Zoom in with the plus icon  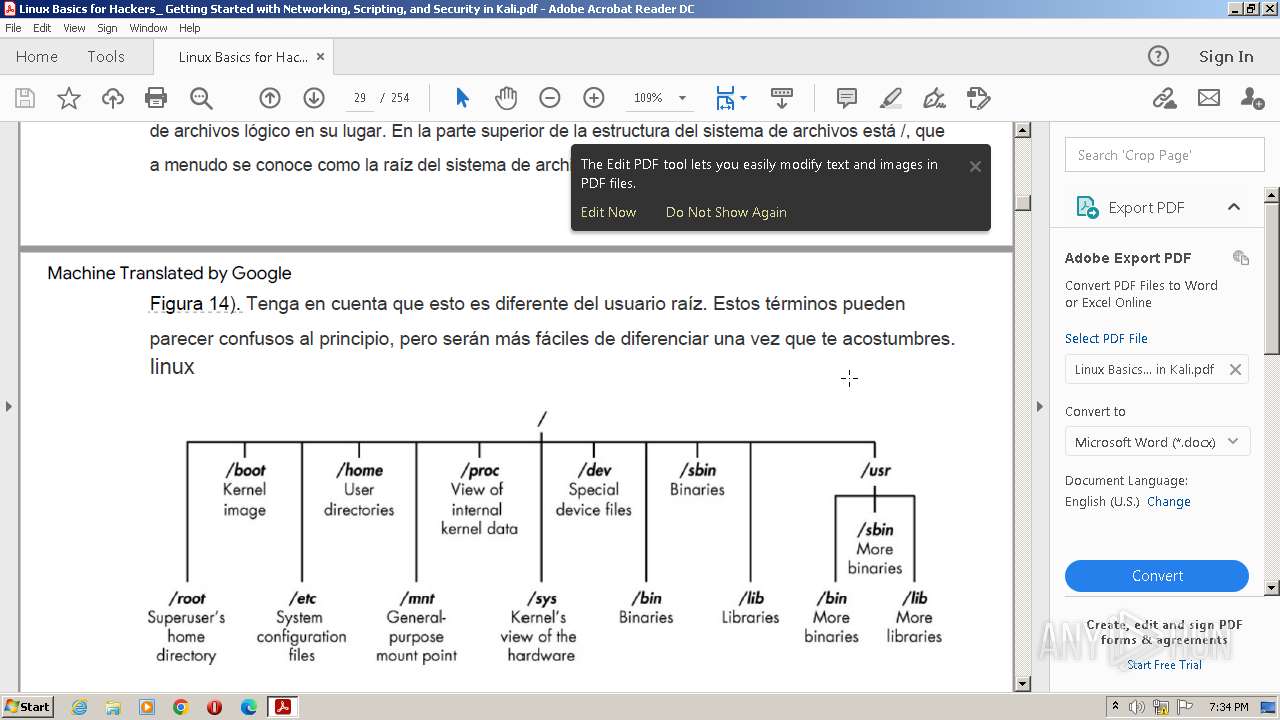click(x=594, y=98)
